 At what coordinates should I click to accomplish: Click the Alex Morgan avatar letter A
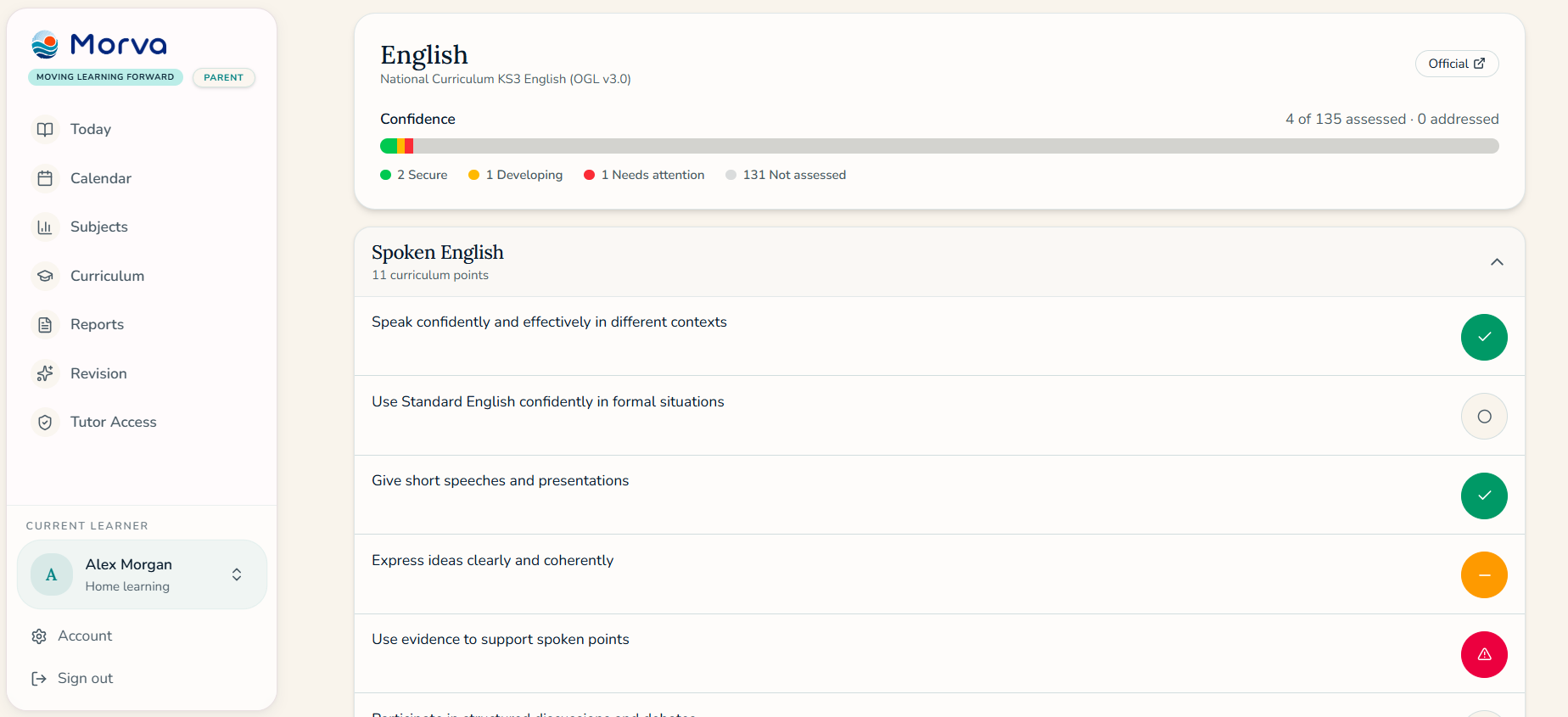[52, 574]
